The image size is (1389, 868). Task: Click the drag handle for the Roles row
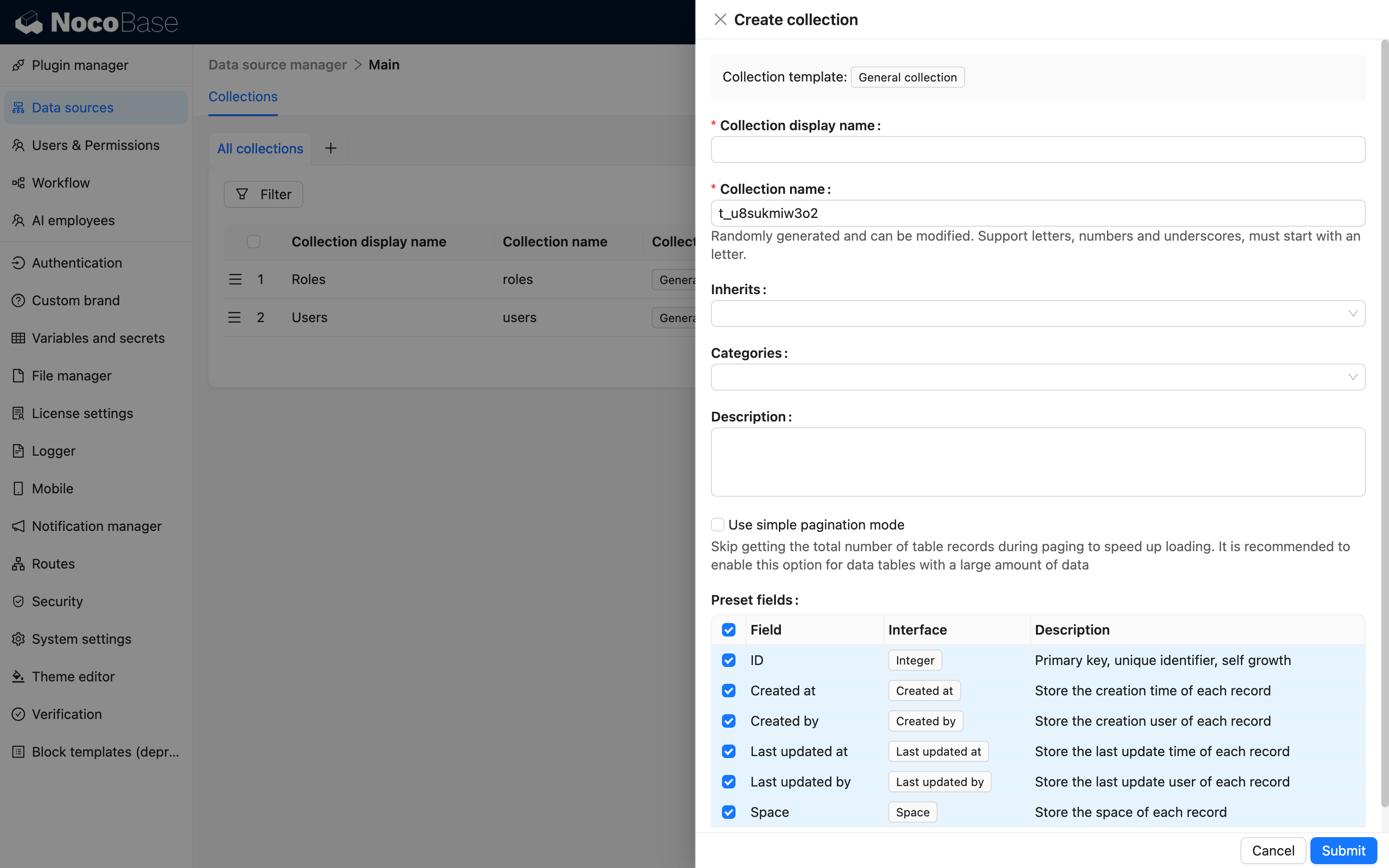235,280
